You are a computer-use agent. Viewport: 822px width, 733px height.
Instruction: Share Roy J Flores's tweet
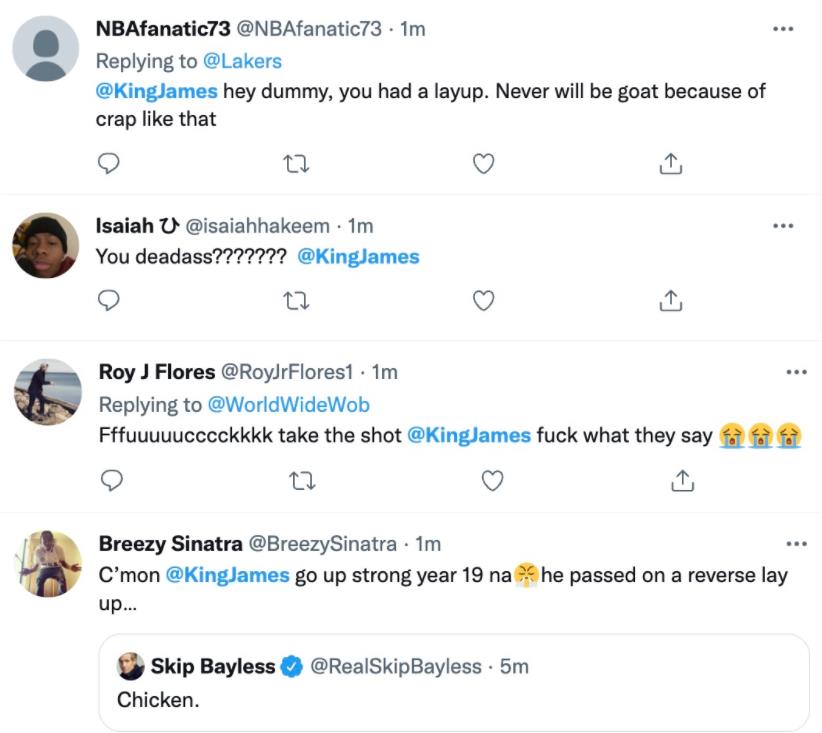681,481
